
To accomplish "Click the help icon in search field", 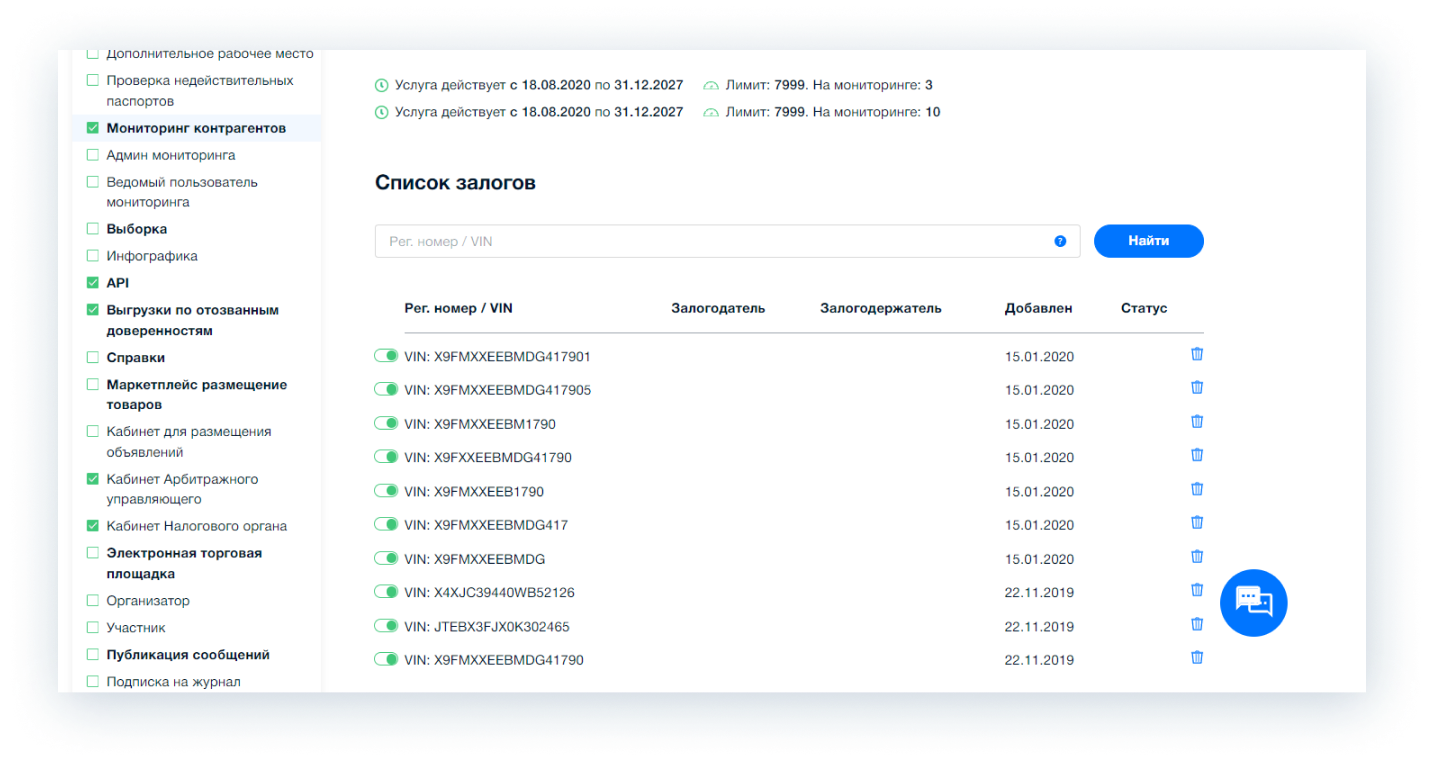I will (1060, 241).
